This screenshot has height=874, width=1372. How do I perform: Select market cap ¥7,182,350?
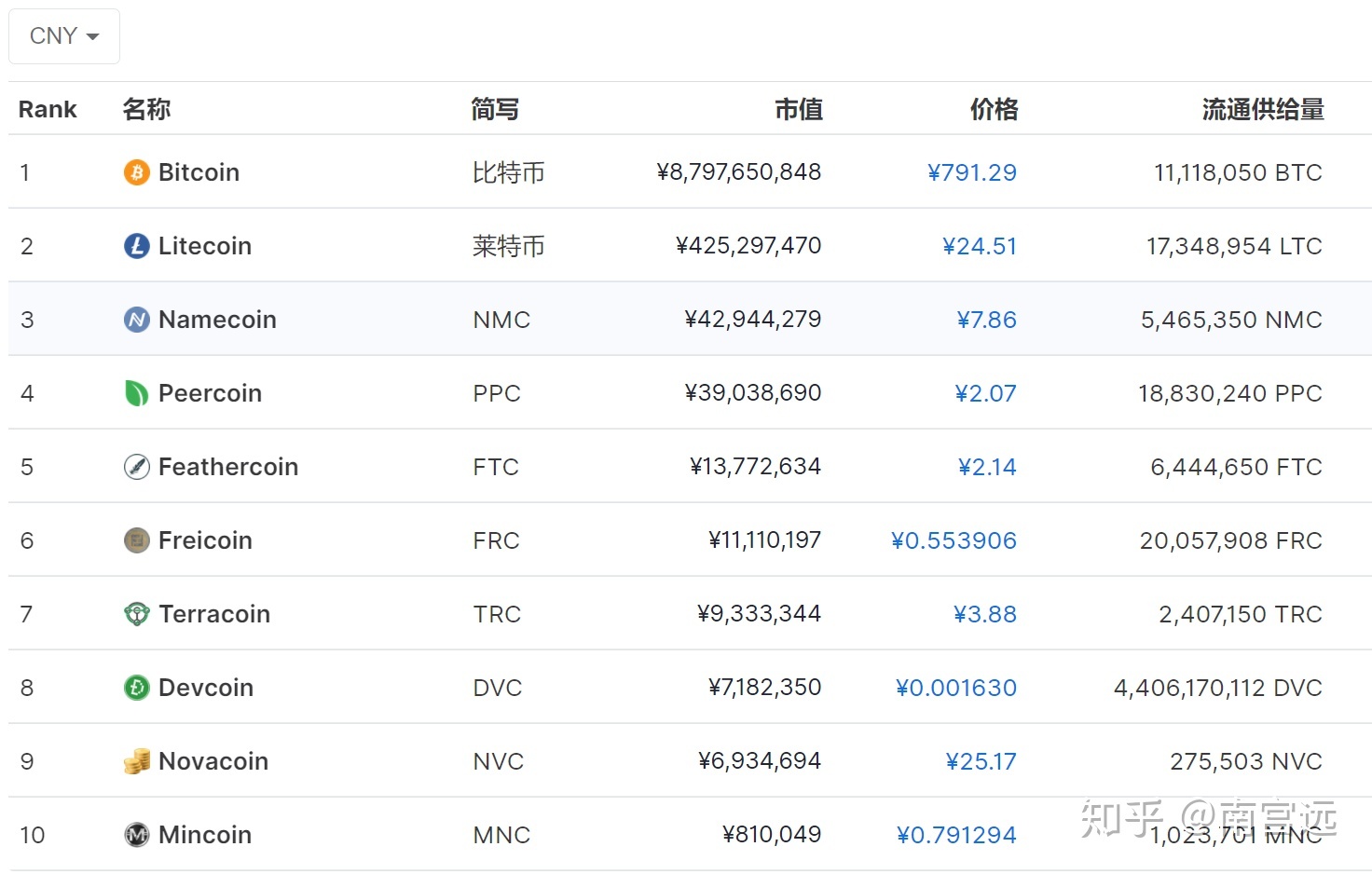coord(765,688)
